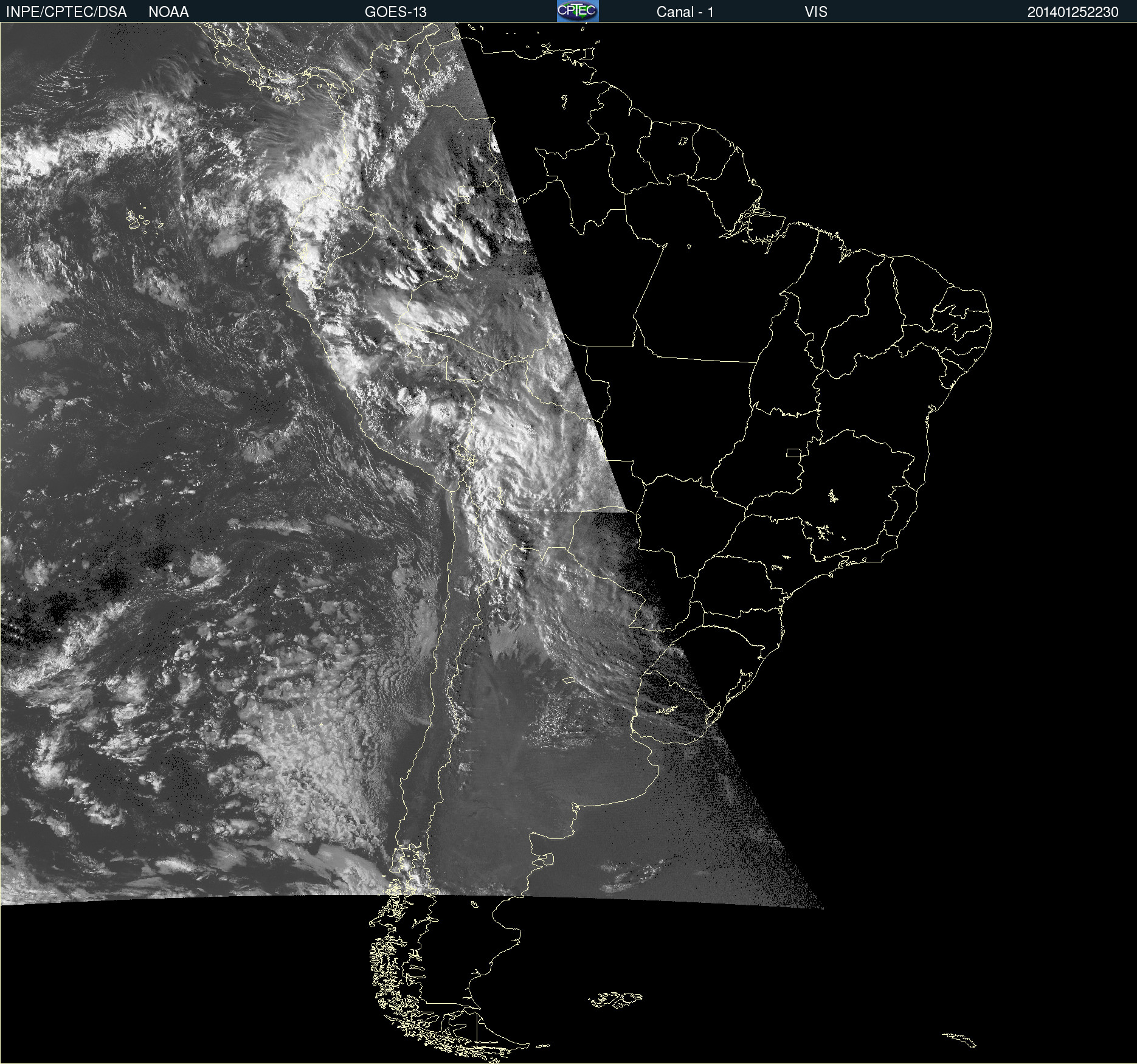
Task: Click the INPE/CPTEC/DSA header text
Action: 66,12
